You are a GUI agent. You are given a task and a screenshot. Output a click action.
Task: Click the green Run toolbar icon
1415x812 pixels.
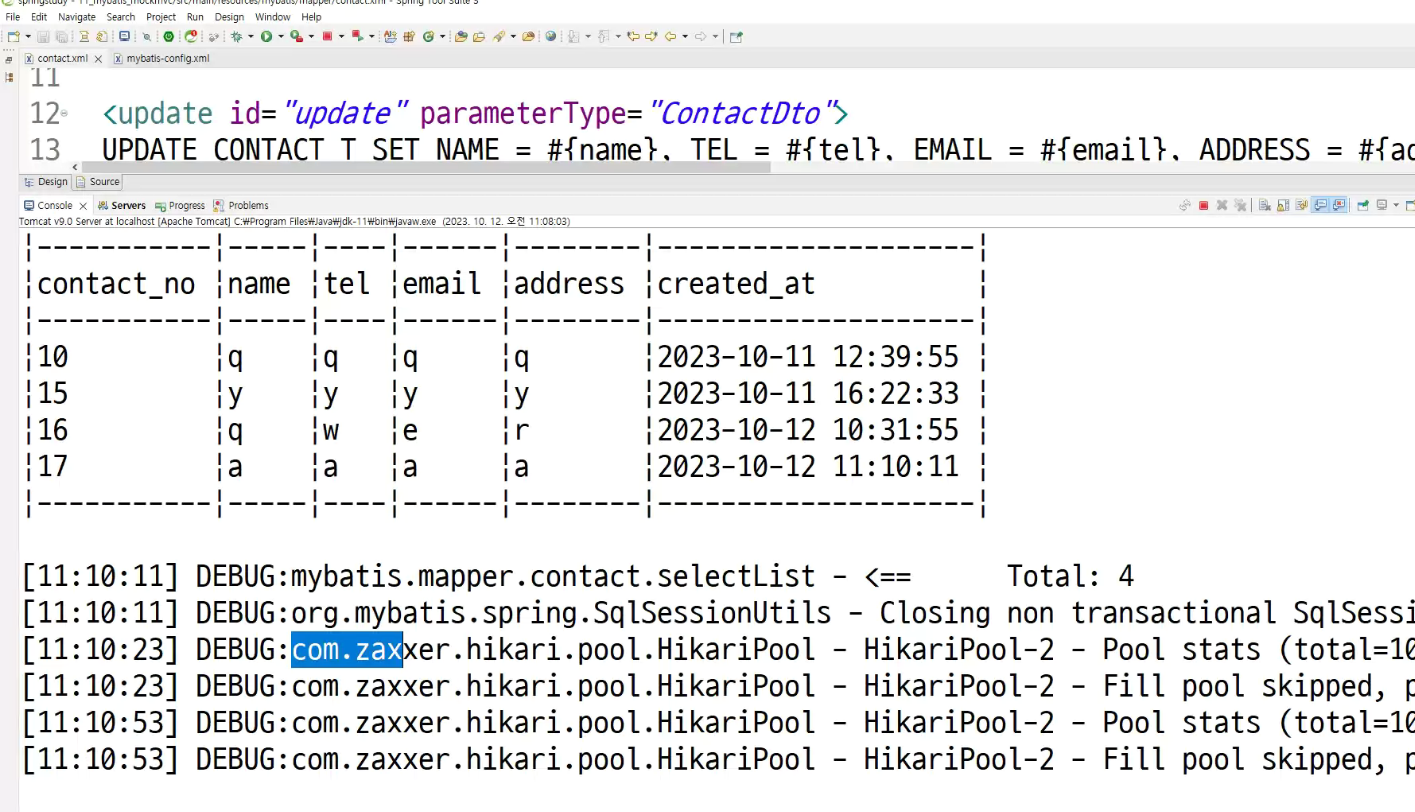point(266,36)
